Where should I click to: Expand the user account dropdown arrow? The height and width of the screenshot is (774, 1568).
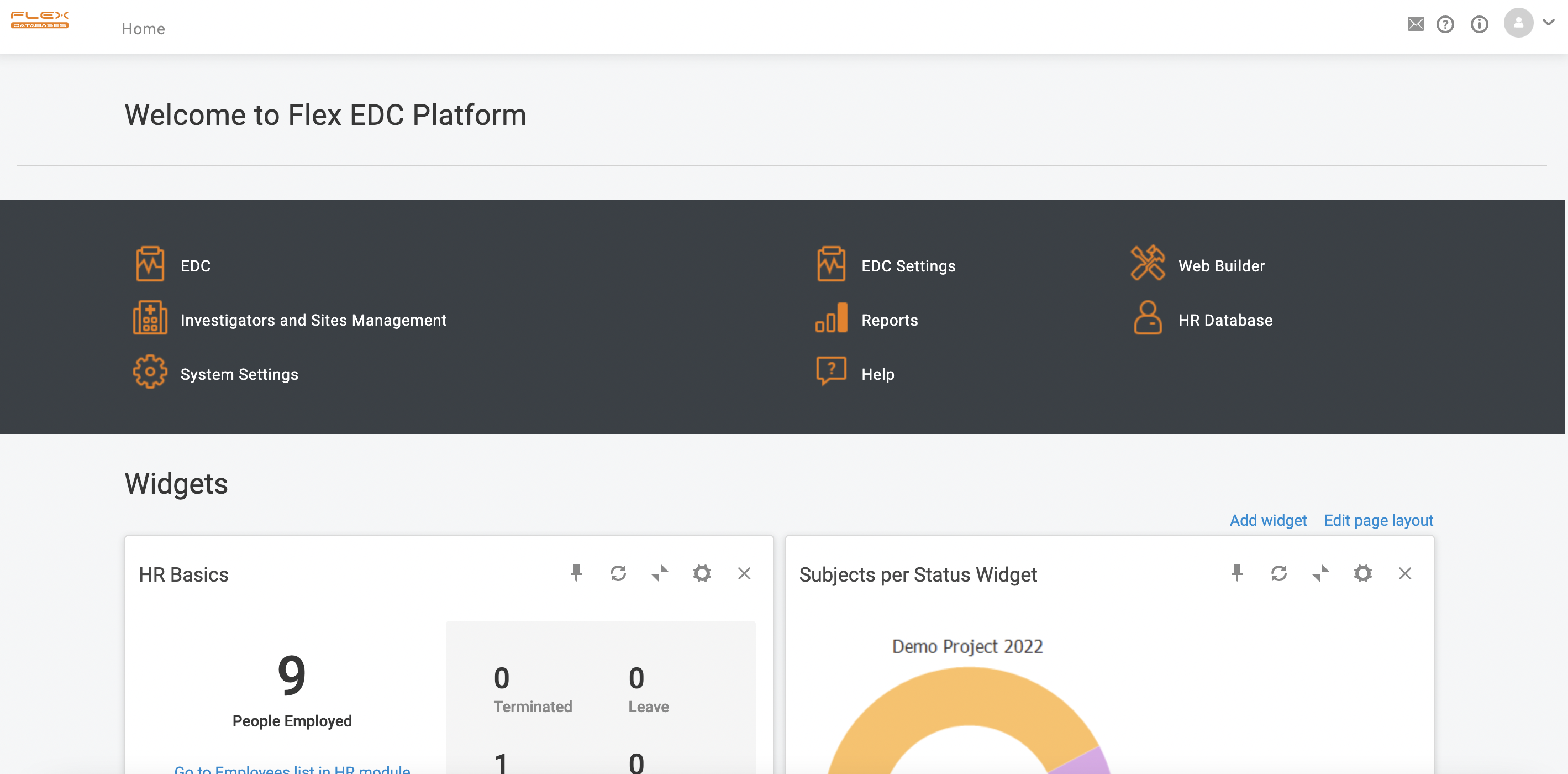pos(1549,22)
